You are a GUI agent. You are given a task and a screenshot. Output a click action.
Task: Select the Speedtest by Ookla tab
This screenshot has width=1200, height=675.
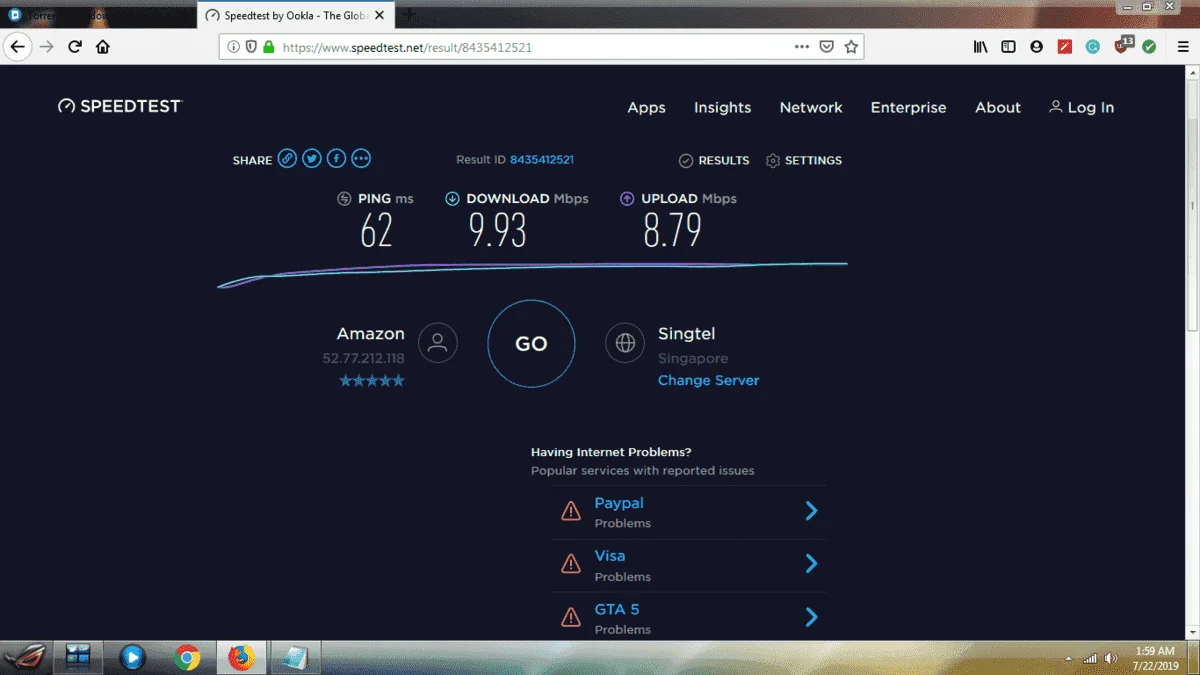click(296, 15)
